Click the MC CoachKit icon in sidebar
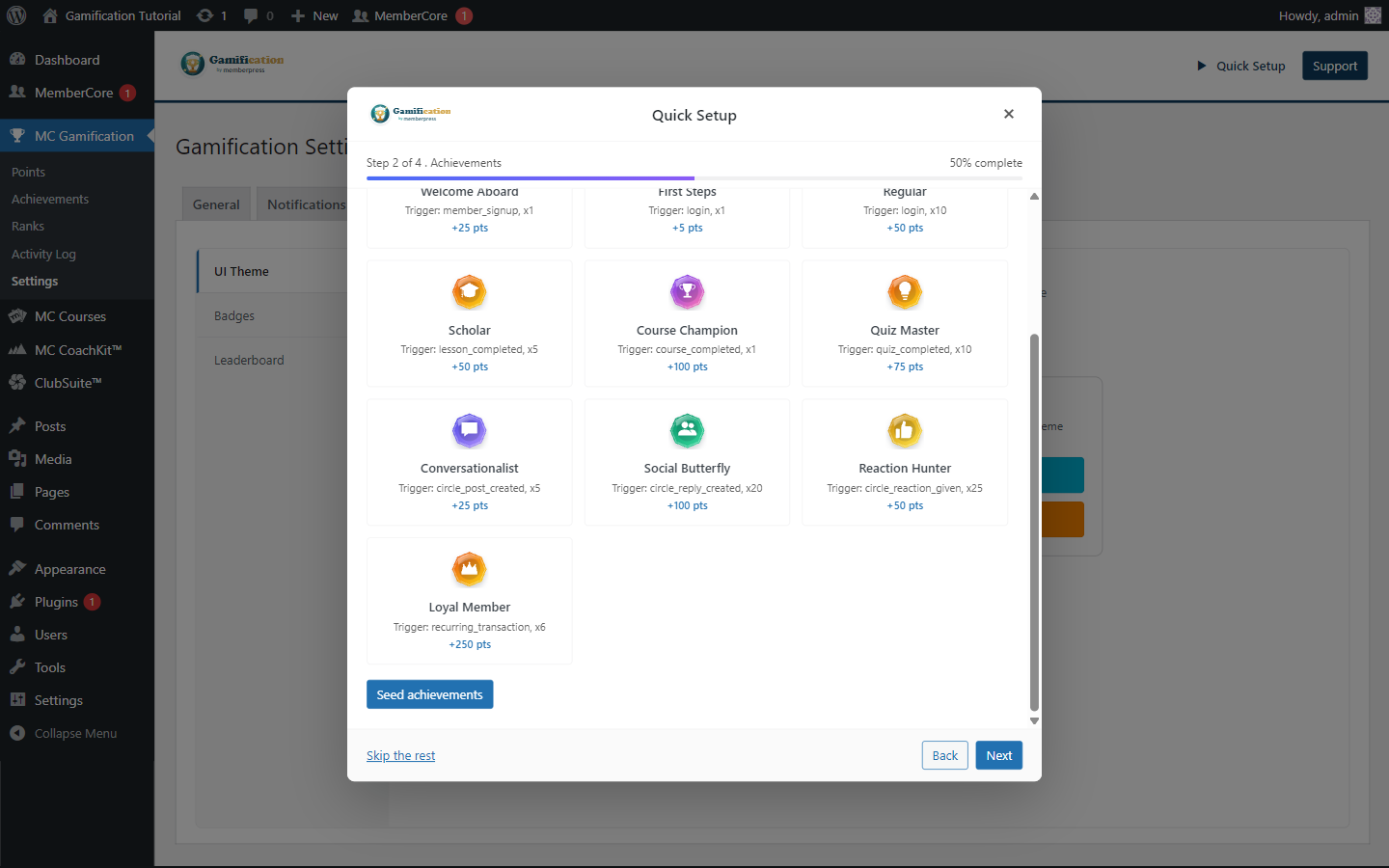The image size is (1389, 868). click(x=17, y=350)
